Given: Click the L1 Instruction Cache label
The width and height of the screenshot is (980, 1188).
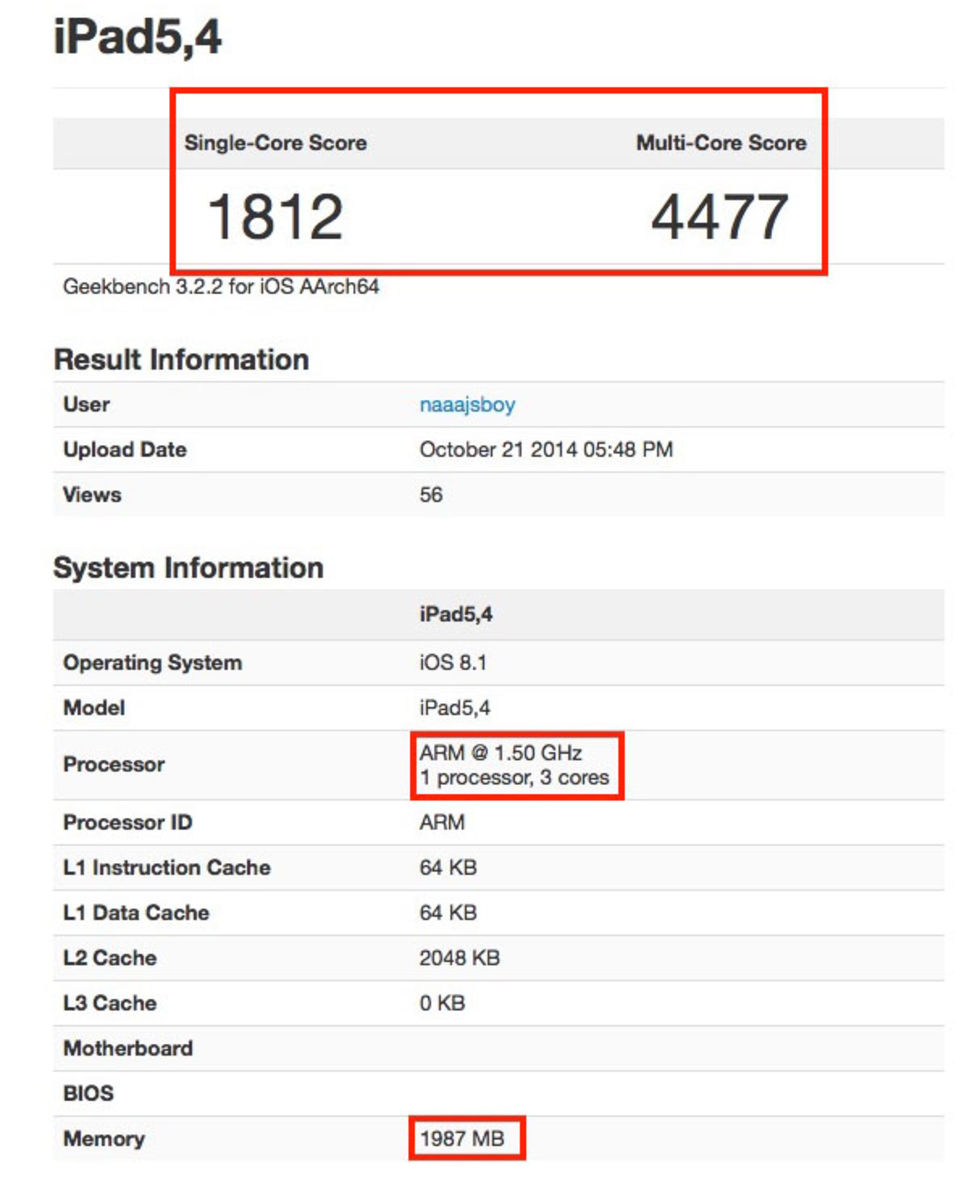Looking at the screenshot, I should pos(167,868).
